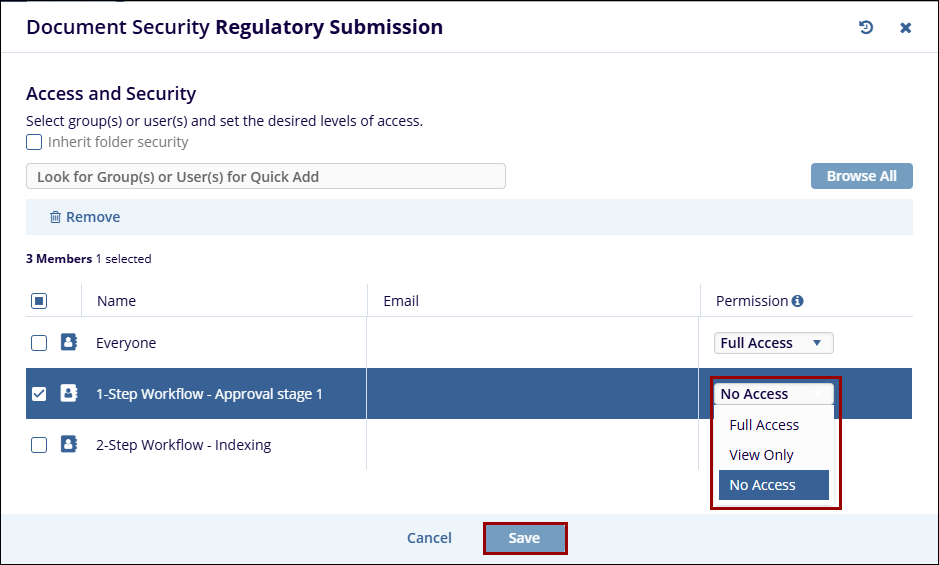
Task: Click the Cancel link
Action: click(429, 538)
